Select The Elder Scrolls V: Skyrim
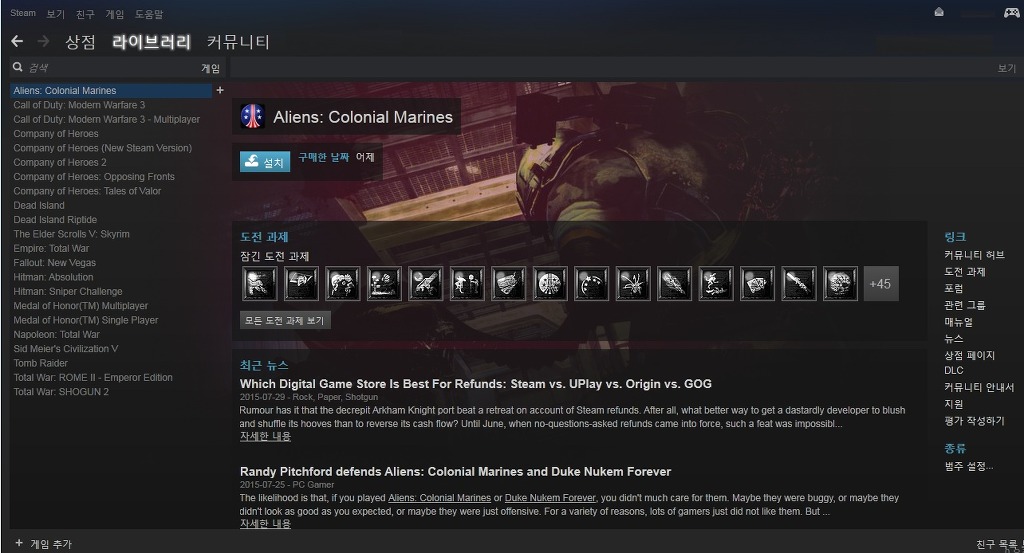1024x553 pixels. (x=71, y=234)
